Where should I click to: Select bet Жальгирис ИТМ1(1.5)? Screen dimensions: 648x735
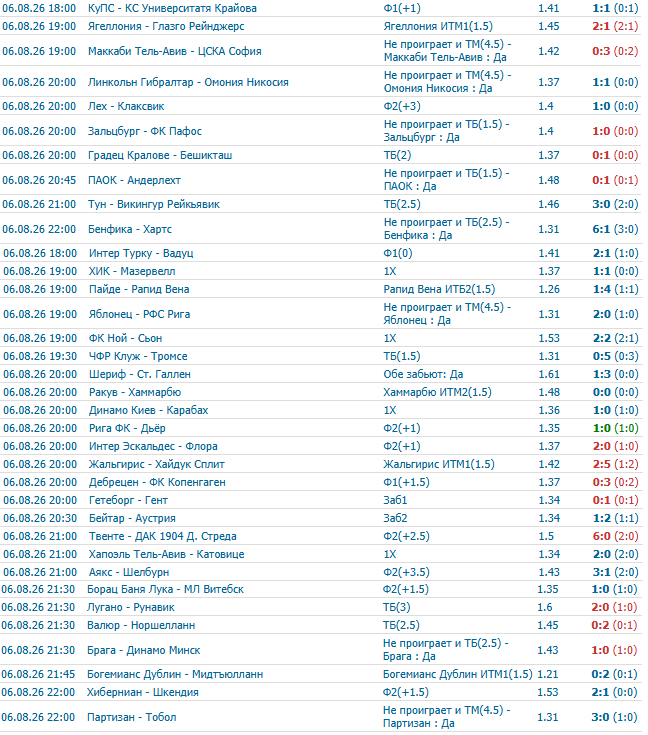coord(438,465)
